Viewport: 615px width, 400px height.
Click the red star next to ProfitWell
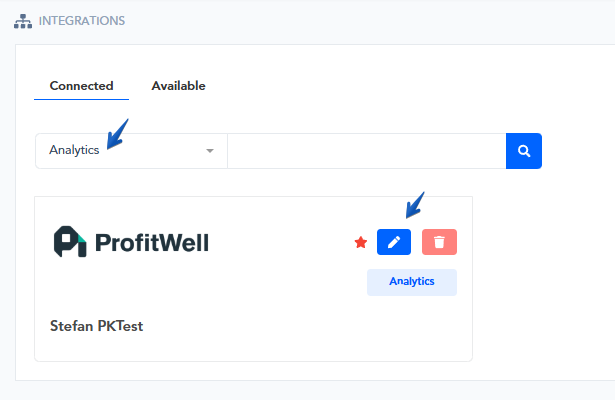[361, 242]
